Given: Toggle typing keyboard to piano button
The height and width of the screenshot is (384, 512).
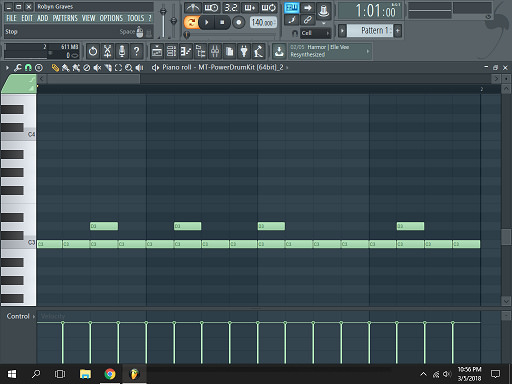Looking at the screenshot, I should [292, 8].
